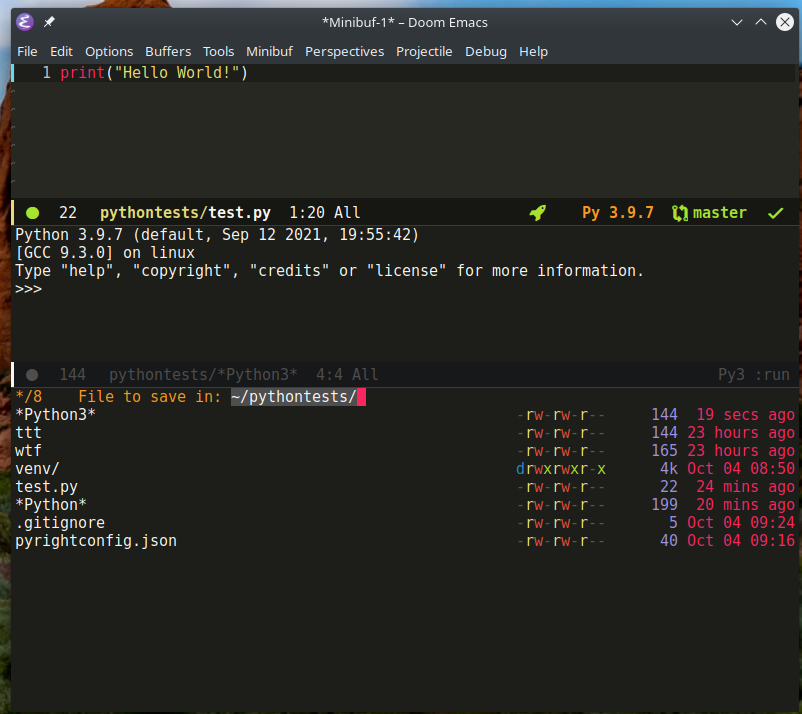The width and height of the screenshot is (802, 714).
Task: Click the git branch icon beside master
Action: coord(680,213)
